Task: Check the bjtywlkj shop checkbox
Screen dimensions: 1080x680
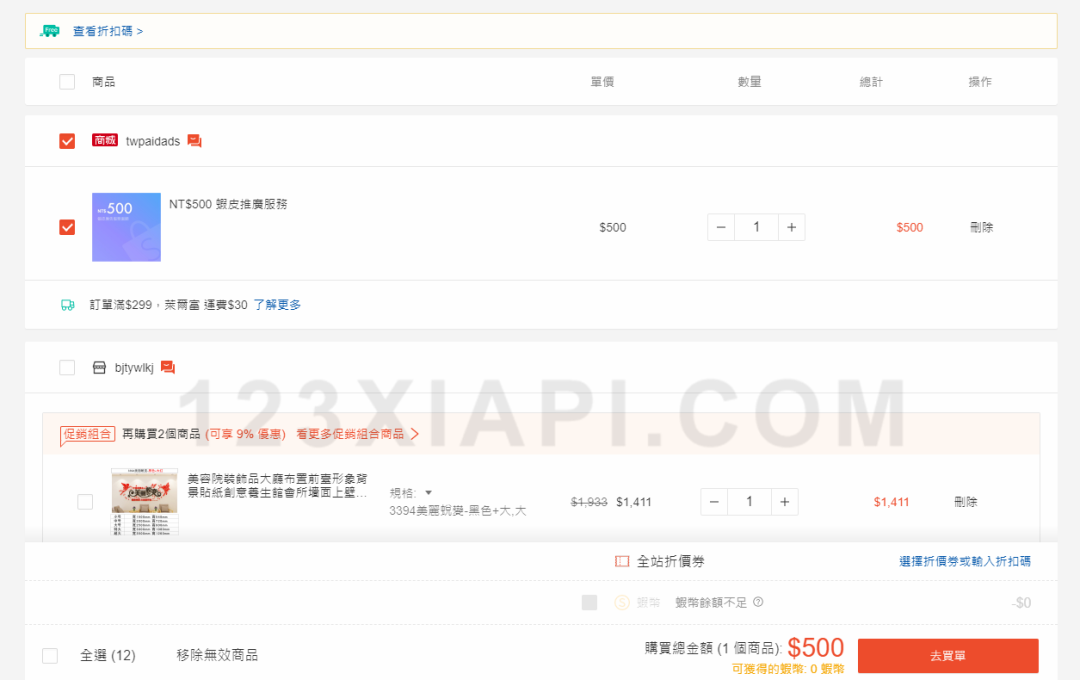Action: (x=67, y=367)
